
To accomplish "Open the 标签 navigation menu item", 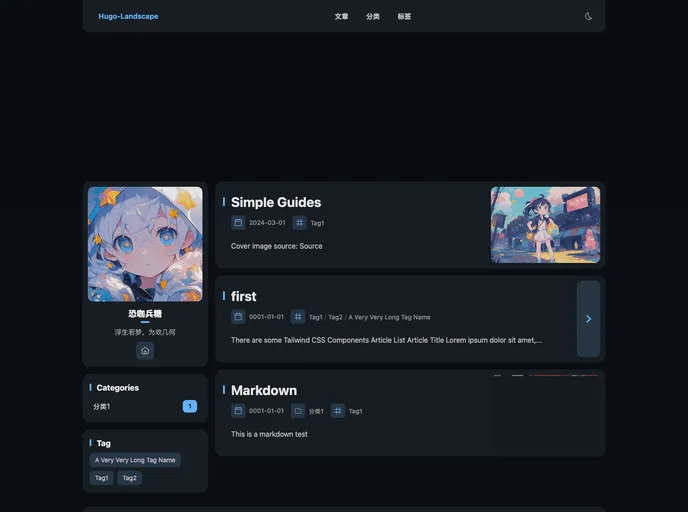I will 404,17.
